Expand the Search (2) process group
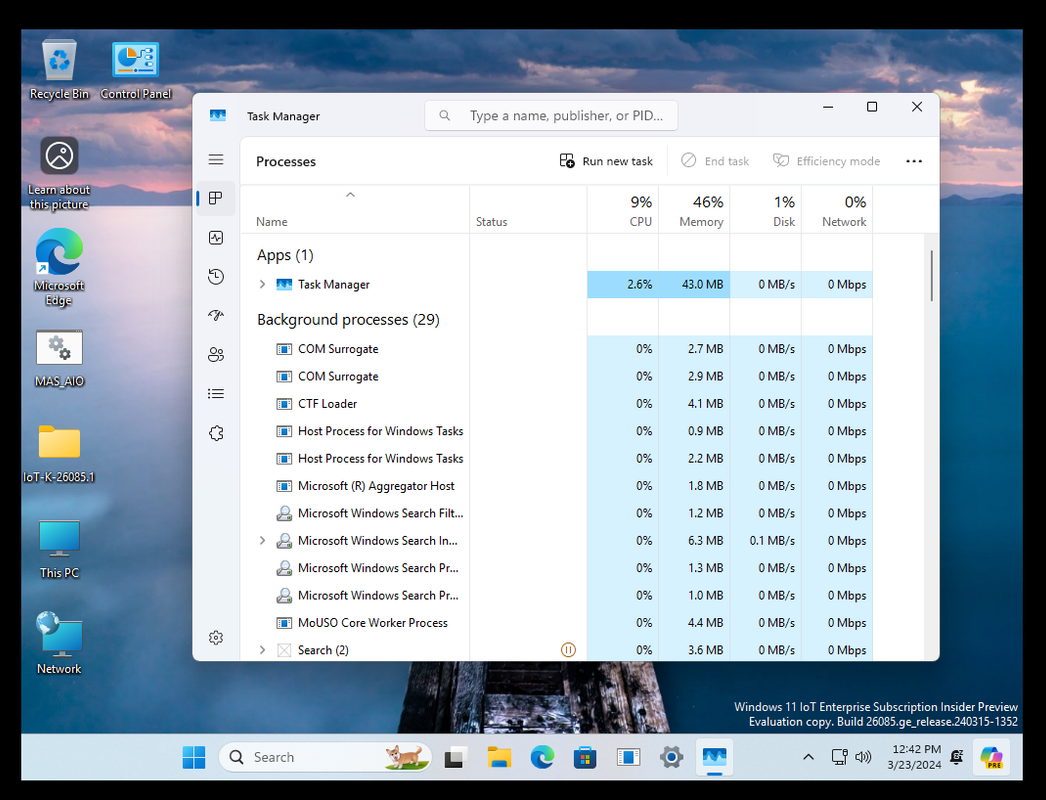This screenshot has width=1046, height=800. 262,650
